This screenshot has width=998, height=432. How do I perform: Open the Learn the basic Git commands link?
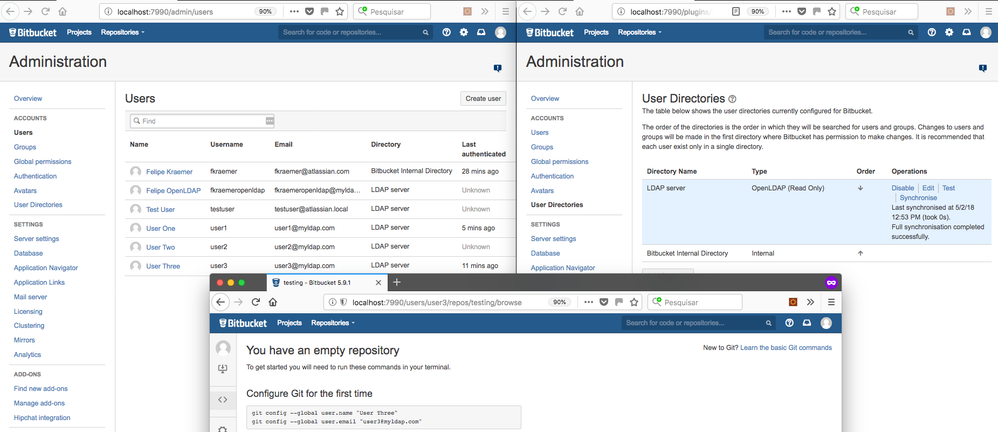coord(786,347)
